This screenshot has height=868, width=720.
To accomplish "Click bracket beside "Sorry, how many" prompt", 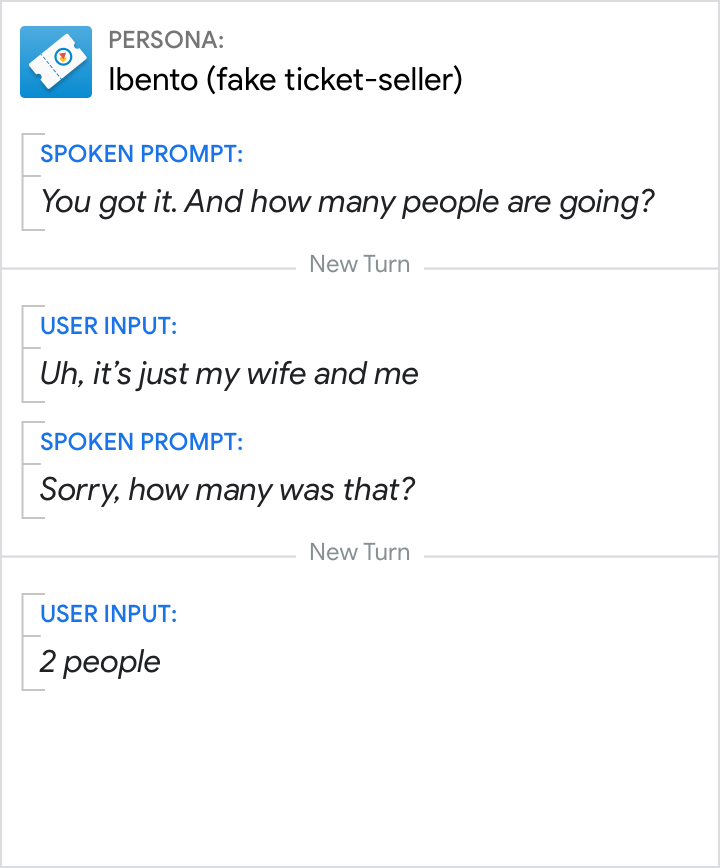I will point(26,470).
